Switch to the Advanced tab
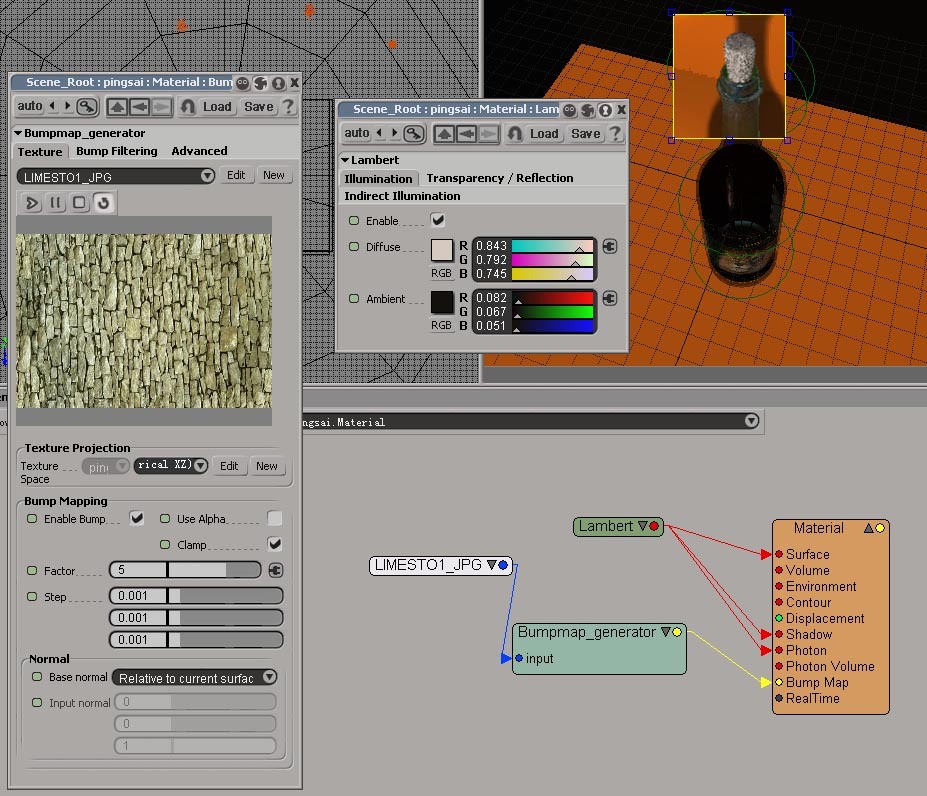Viewport: 927px width, 796px height. point(199,151)
